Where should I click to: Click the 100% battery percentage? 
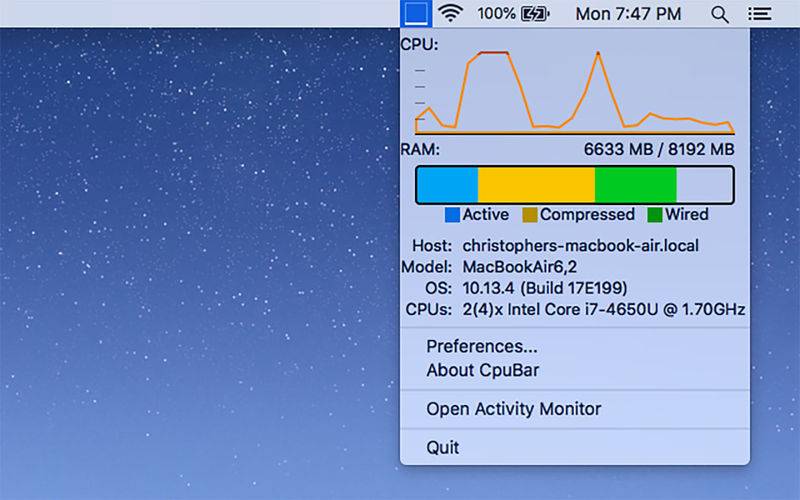point(496,14)
